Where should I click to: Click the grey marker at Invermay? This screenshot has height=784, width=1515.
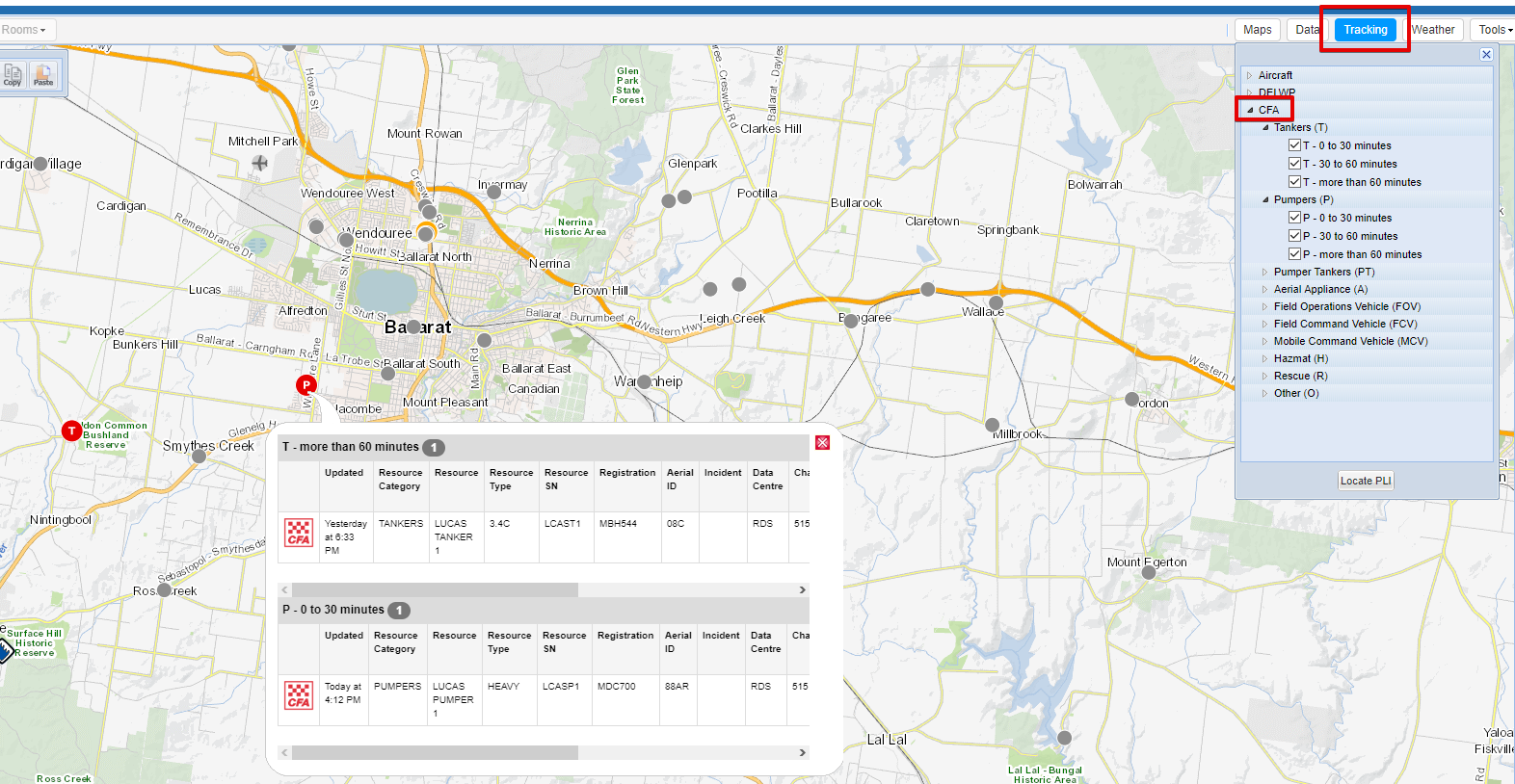coord(494,192)
